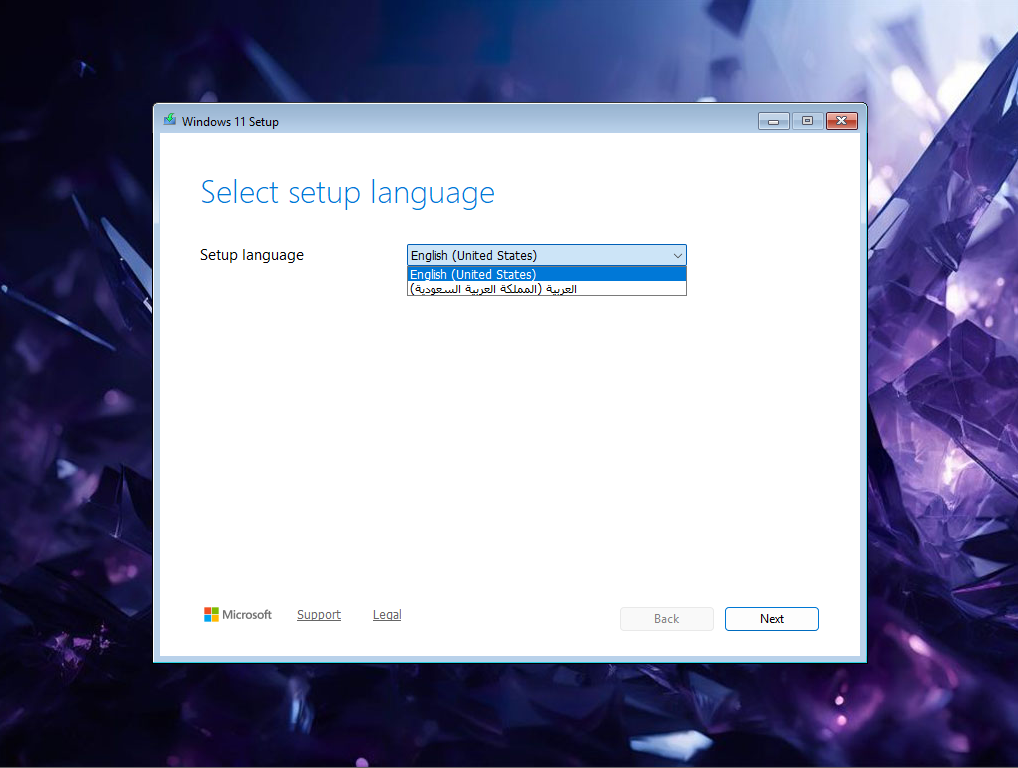The height and width of the screenshot is (768, 1018).
Task: Maximize the Windows 11 Setup window
Action: point(807,121)
